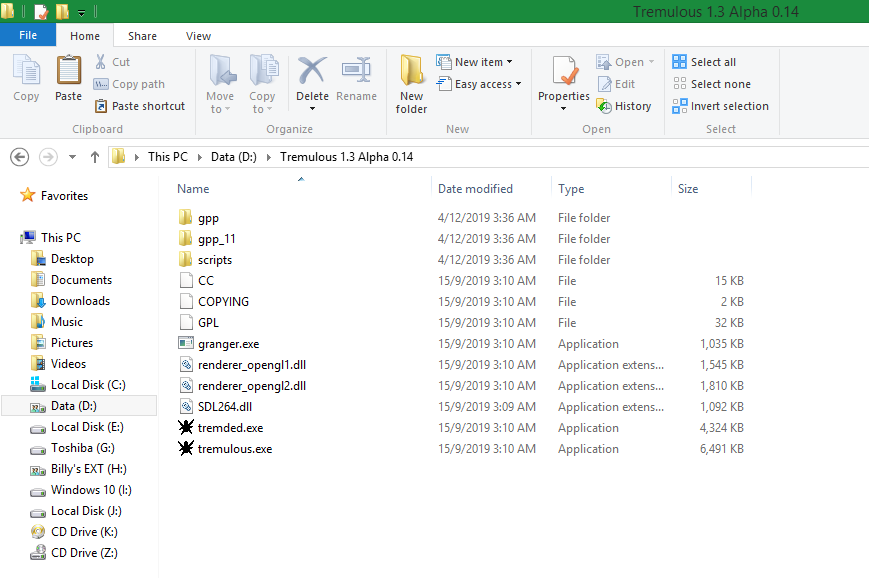Select Local Disk (C:) in navigation pane
The image size is (869, 578).
[x=88, y=385]
